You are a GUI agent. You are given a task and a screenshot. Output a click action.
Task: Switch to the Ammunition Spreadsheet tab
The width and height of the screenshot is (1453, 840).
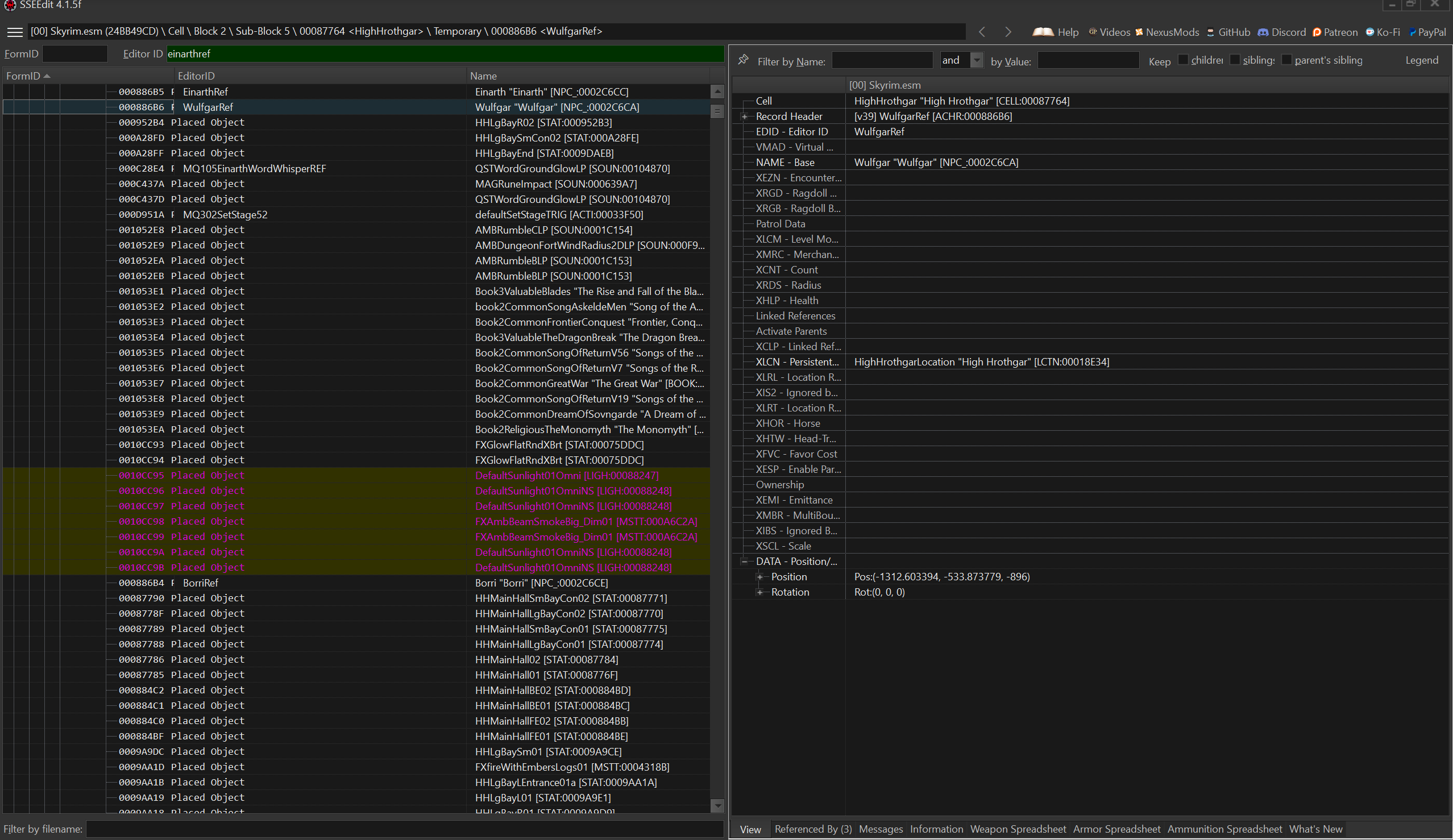coord(1224,829)
